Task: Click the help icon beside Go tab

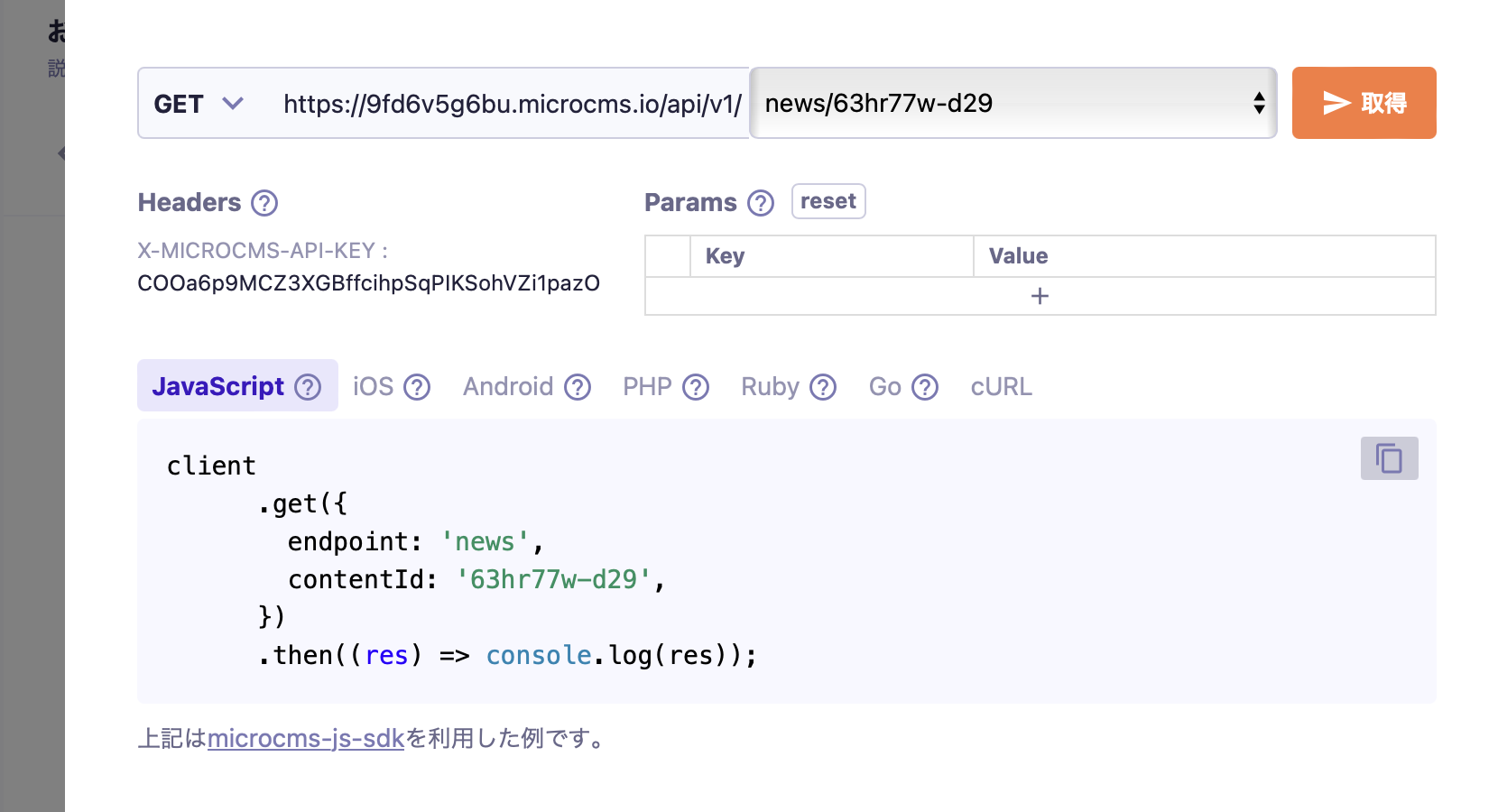Action: coord(925,387)
